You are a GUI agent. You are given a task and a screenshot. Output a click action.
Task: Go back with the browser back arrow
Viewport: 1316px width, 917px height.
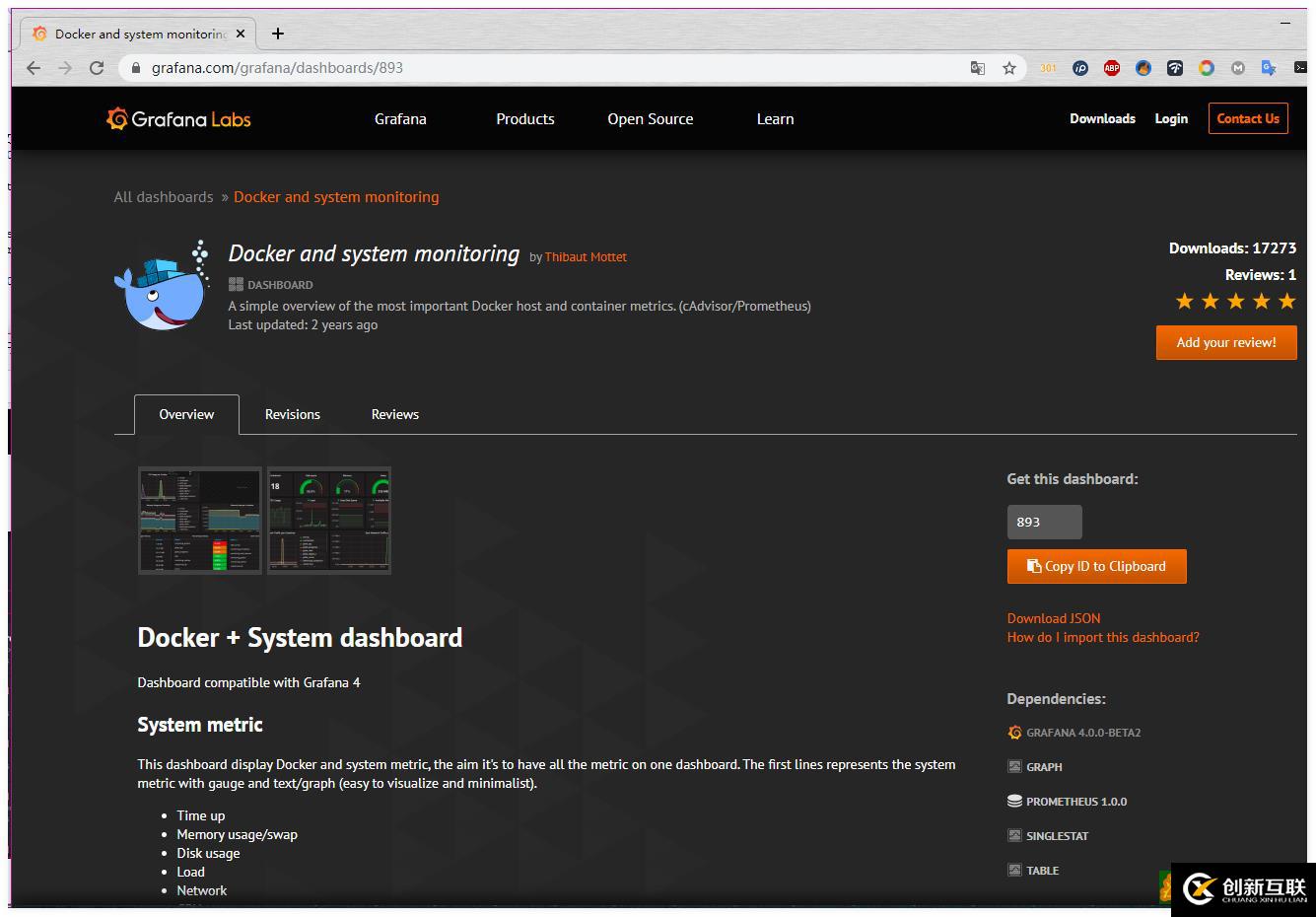pos(34,68)
